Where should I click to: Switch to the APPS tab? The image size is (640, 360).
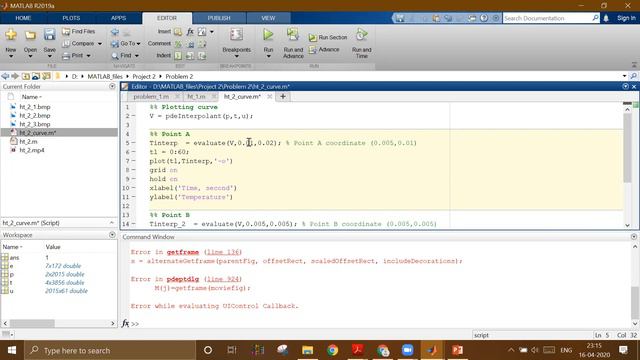point(118,18)
